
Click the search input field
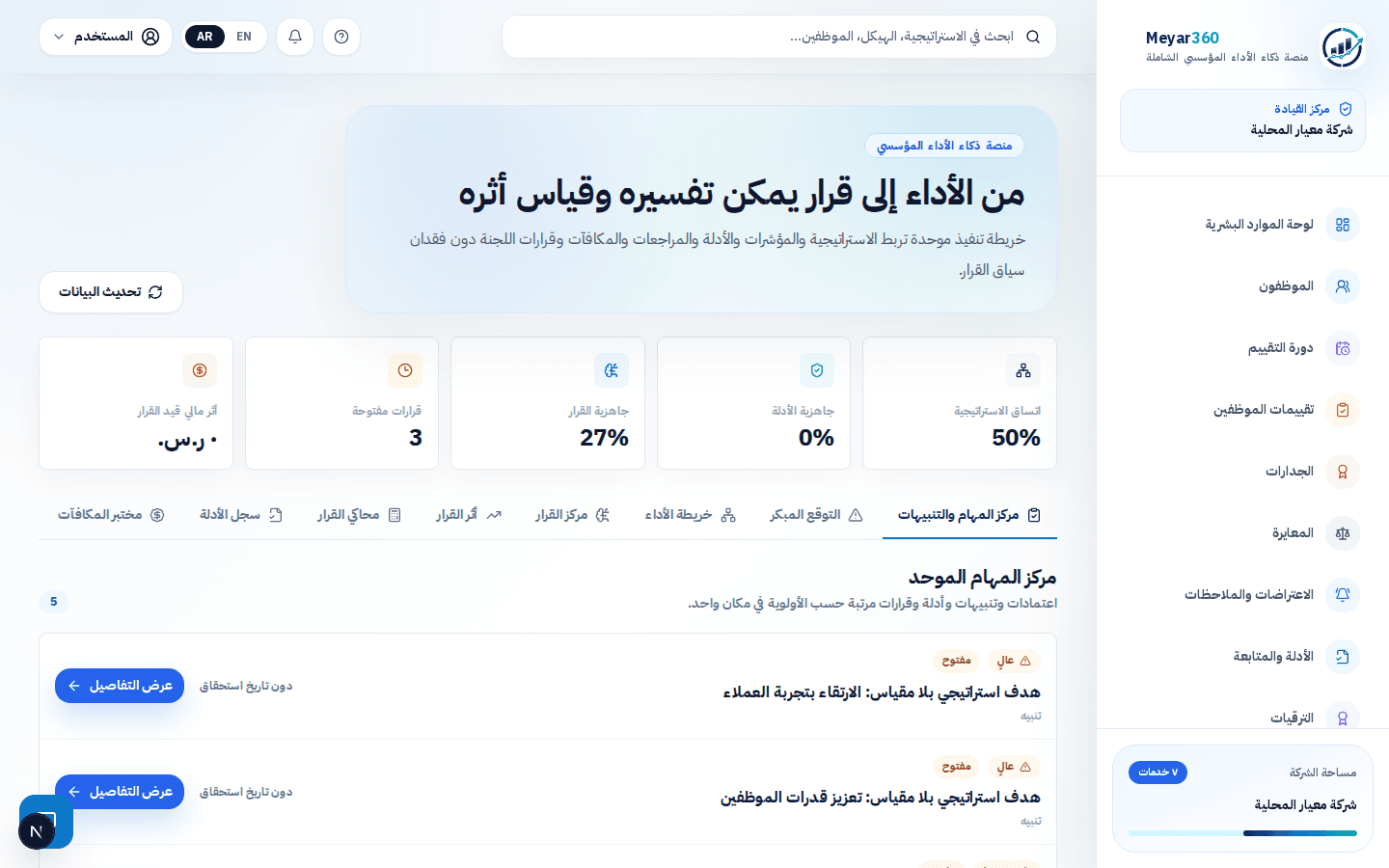(x=779, y=37)
